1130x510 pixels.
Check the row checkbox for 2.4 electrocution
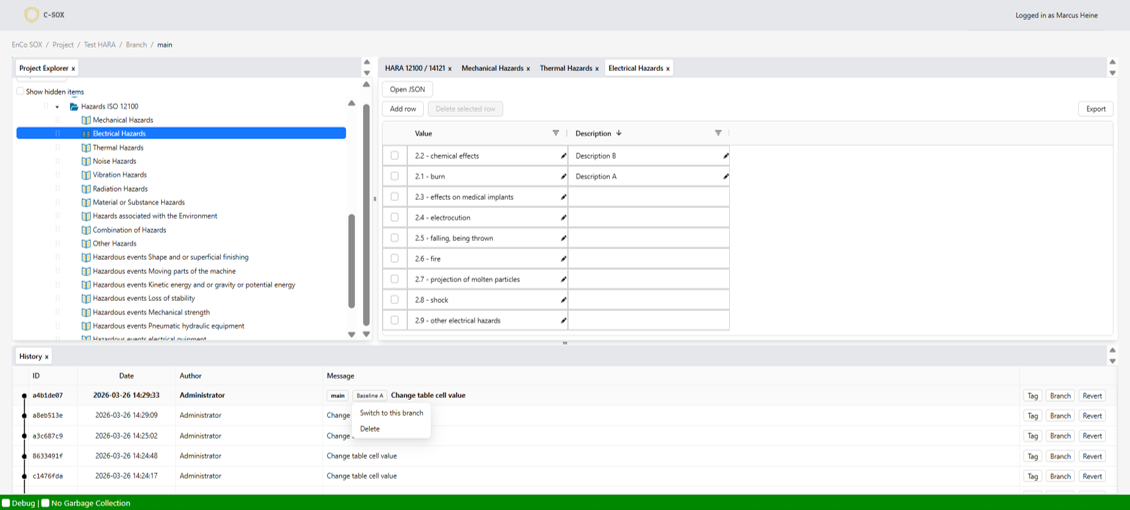394,218
